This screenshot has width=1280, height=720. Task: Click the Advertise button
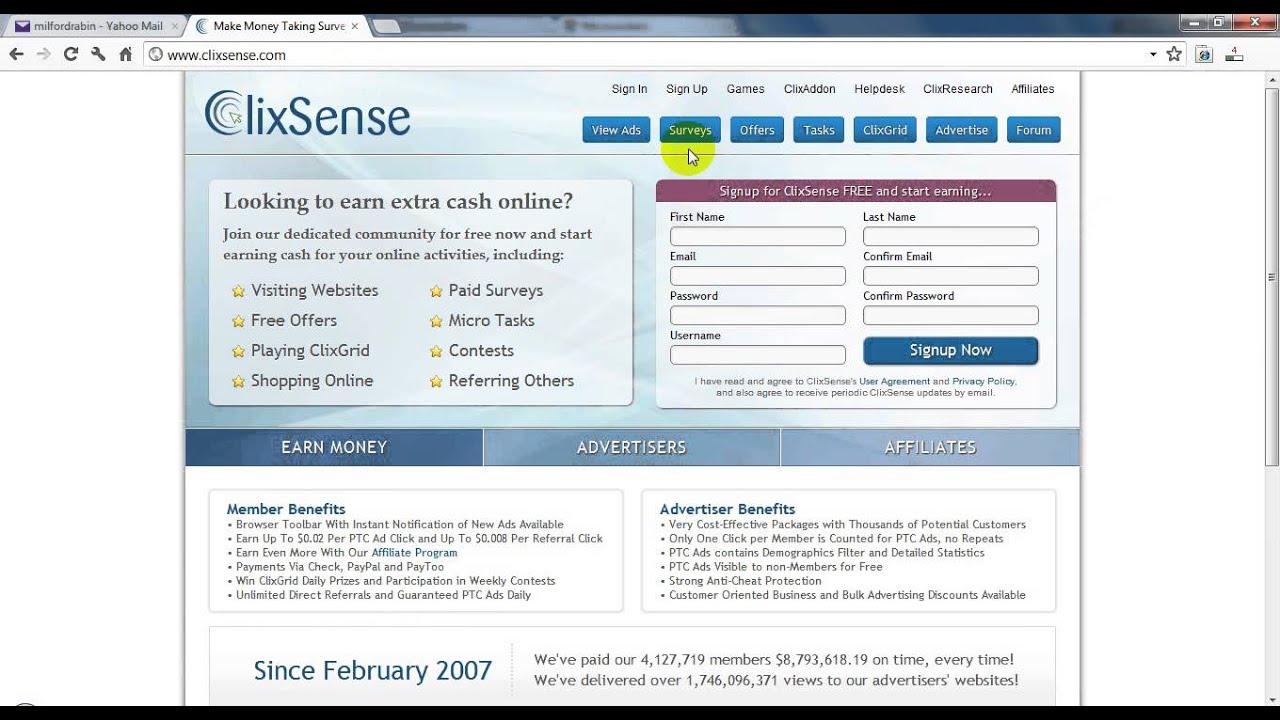tap(962, 130)
